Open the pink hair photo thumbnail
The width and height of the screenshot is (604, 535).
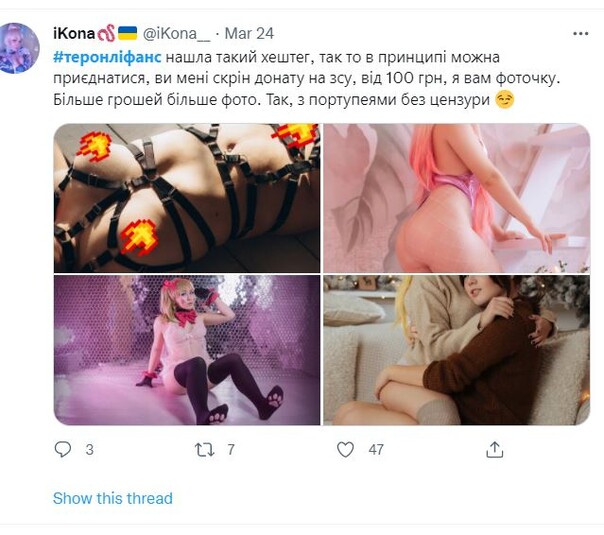(x=456, y=198)
